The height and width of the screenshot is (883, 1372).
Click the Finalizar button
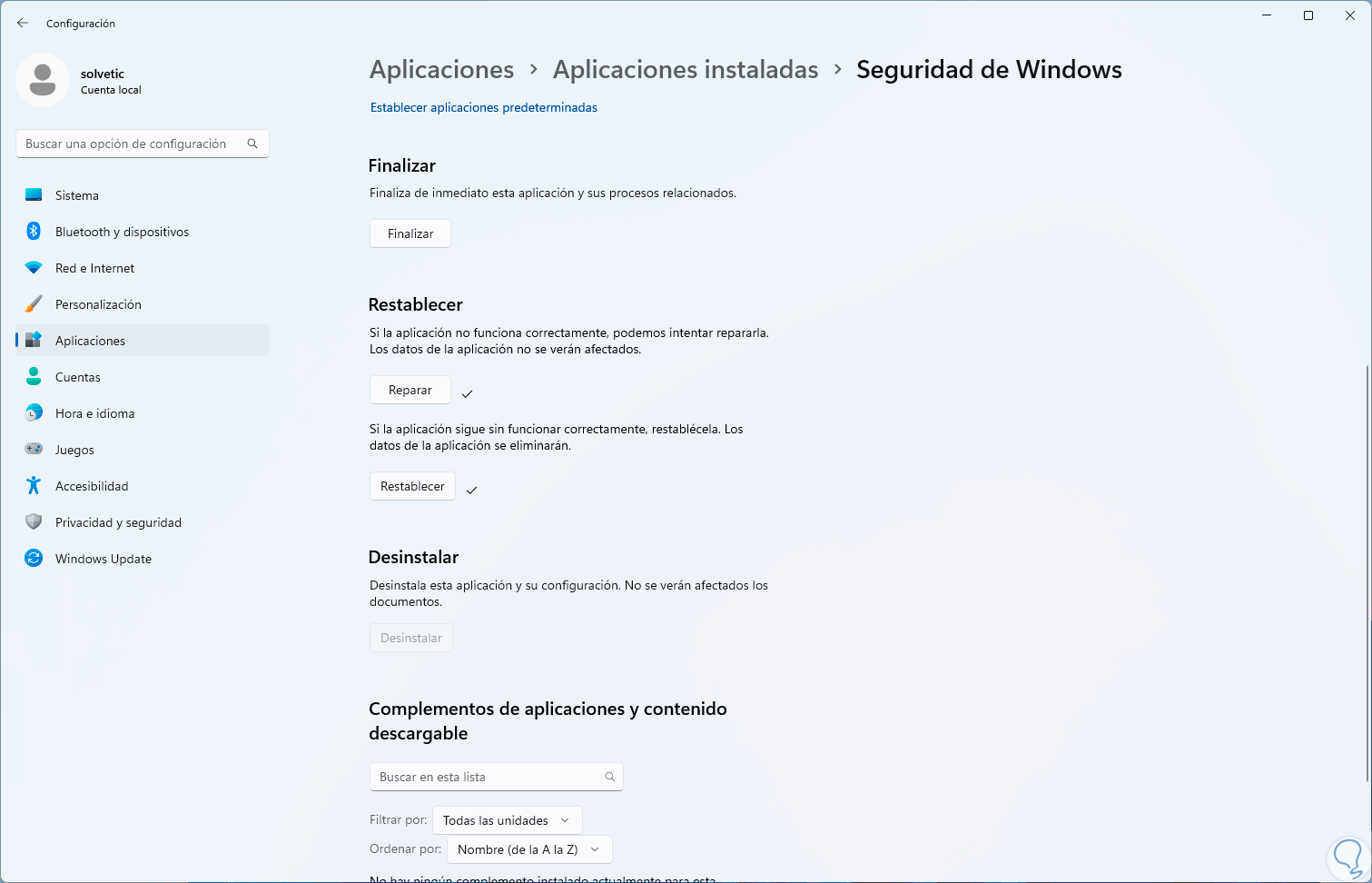point(410,233)
